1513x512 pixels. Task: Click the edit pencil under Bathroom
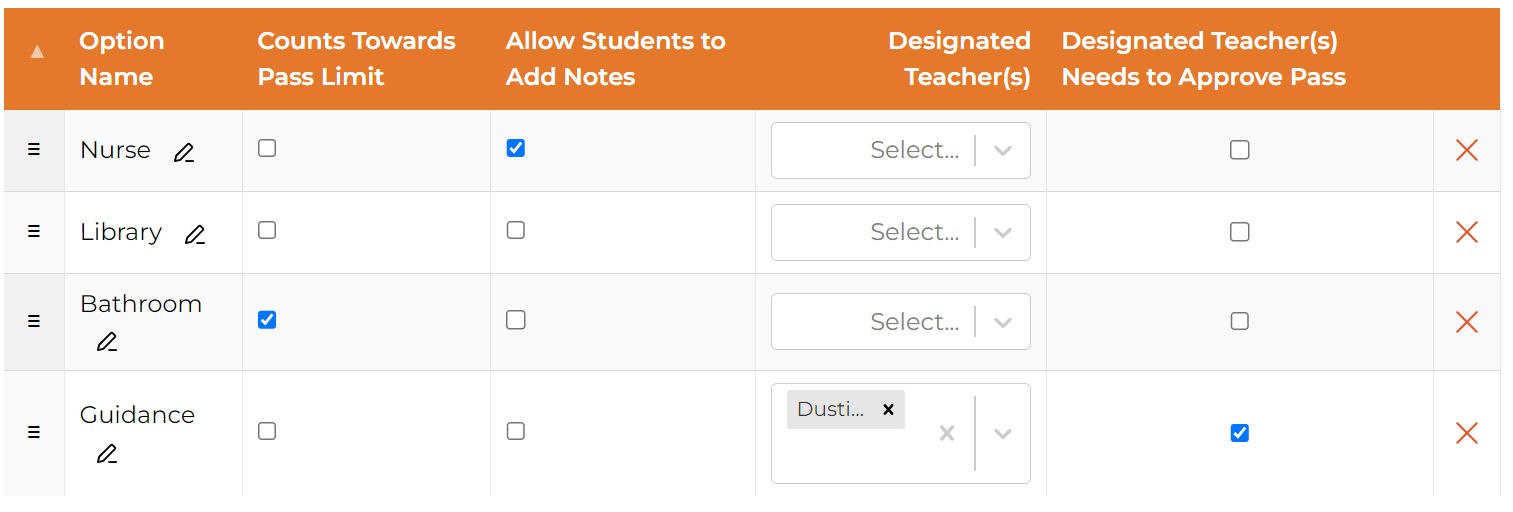[x=107, y=342]
